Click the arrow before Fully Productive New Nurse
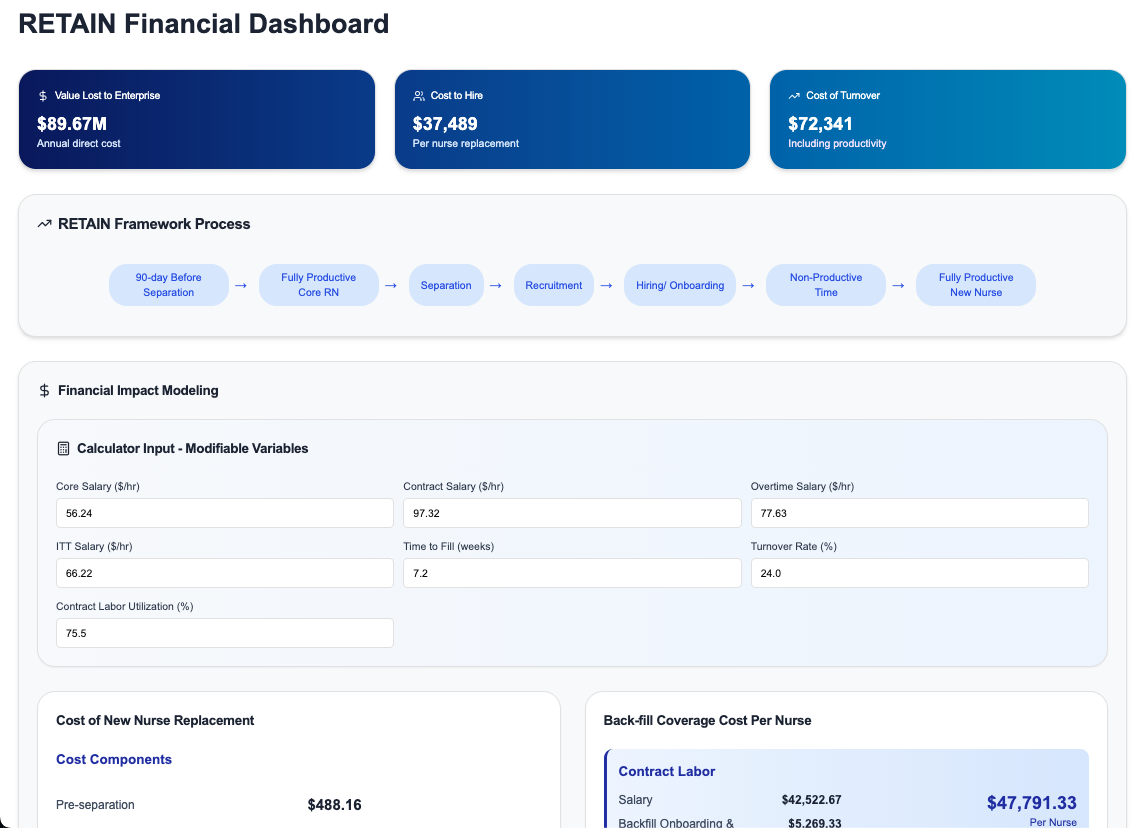This screenshot has height=828, width=1145. (899, 285)
